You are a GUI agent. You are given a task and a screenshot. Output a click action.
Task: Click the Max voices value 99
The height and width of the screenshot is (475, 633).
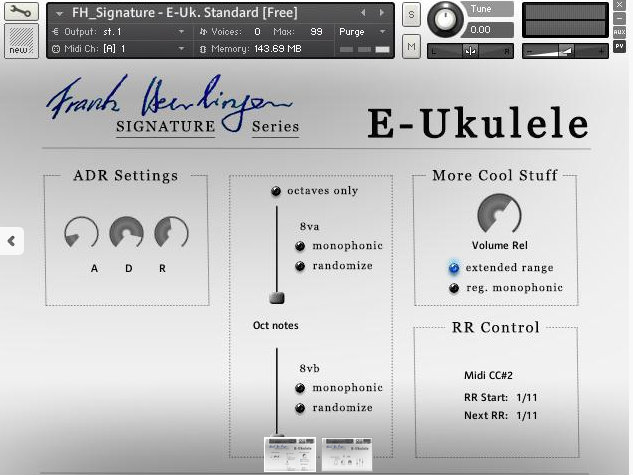coord(316,31)
